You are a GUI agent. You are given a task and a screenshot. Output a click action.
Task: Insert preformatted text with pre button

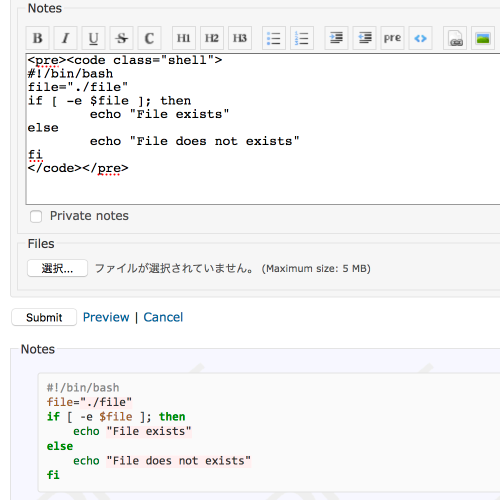(x=392, y=38)
